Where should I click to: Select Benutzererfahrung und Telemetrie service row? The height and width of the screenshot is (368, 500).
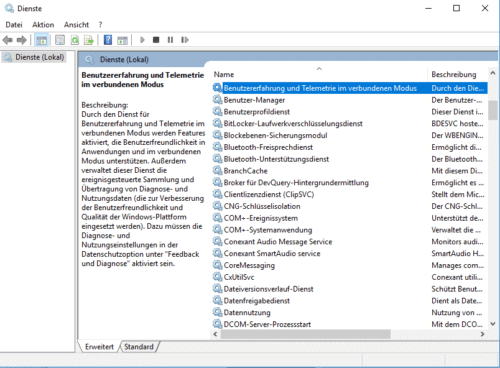tap(350, 88)
